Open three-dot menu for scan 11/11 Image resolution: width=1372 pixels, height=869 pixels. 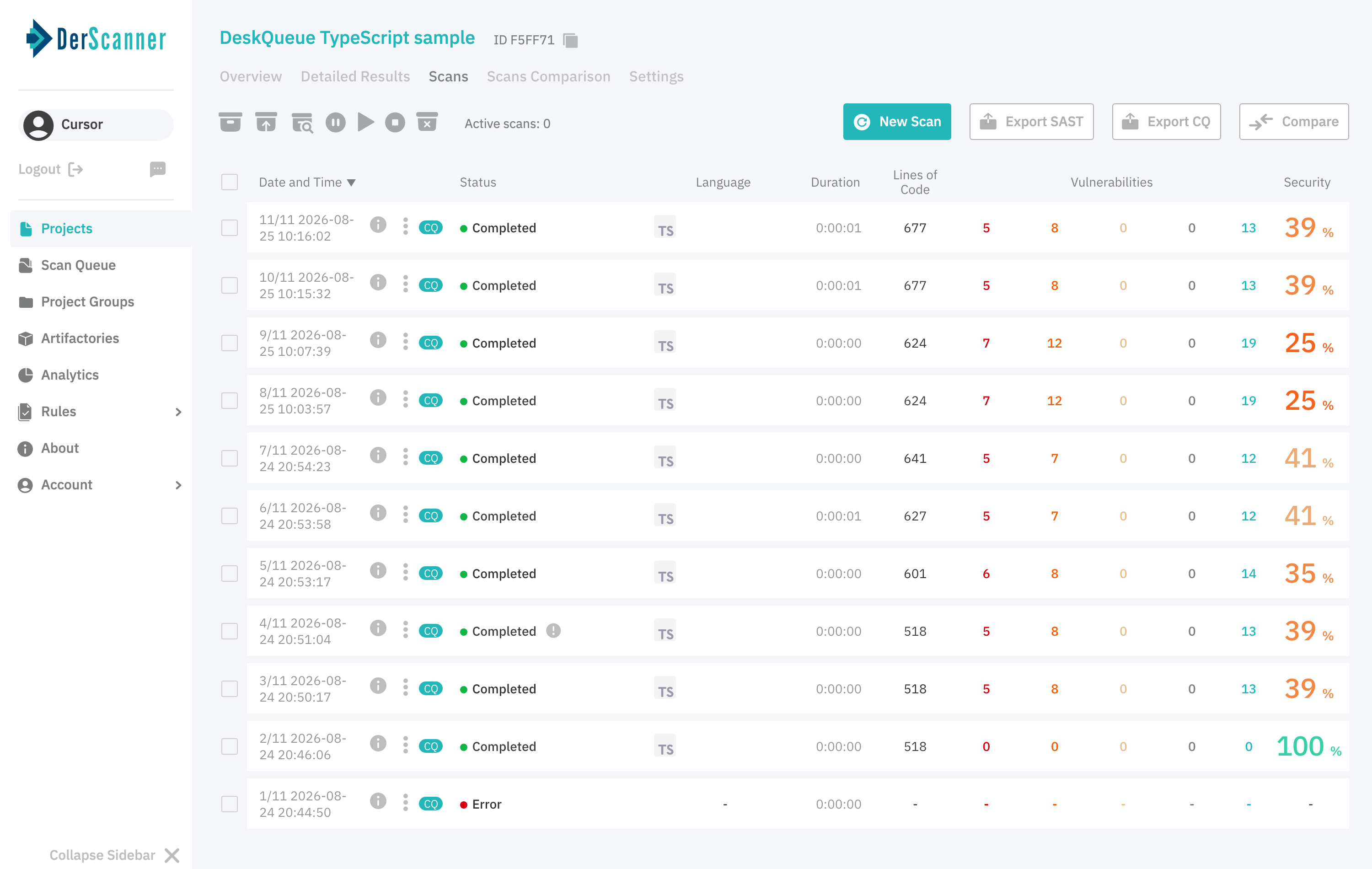point(406,226)
